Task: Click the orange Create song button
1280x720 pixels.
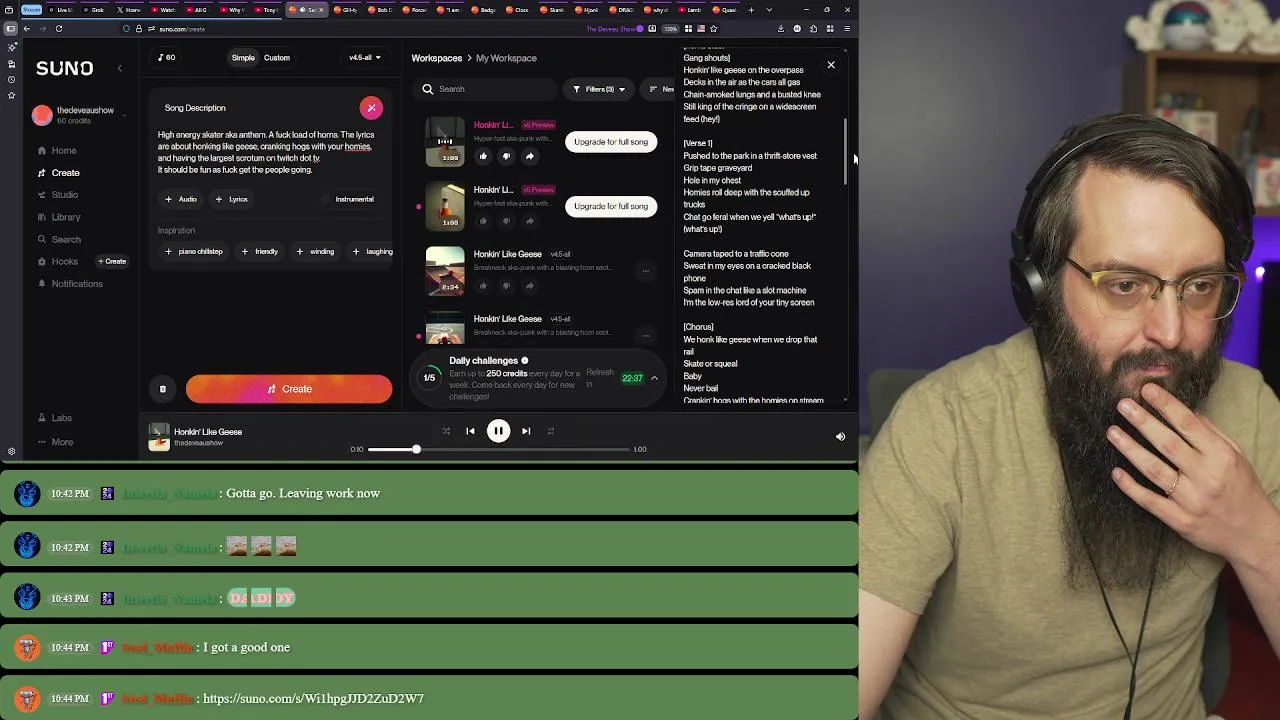Action: tap(289, 389)
